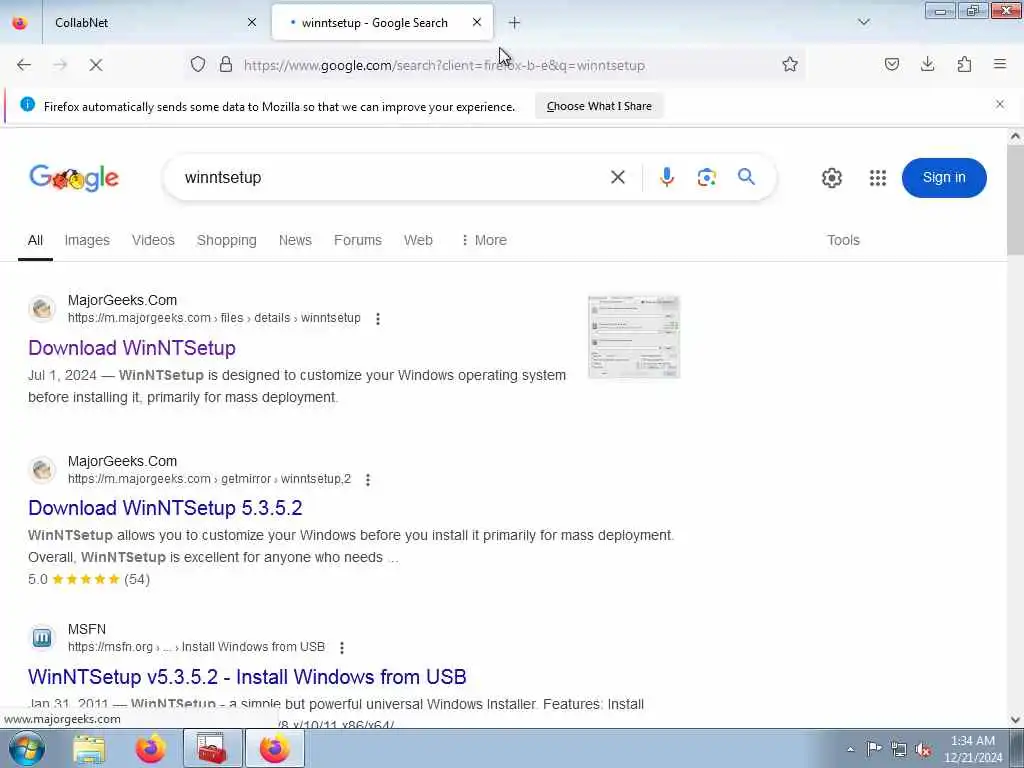Open options for first MajorGeeks result
The width and height of the screenshot is (1024, 768).
[x=377, y=319]
